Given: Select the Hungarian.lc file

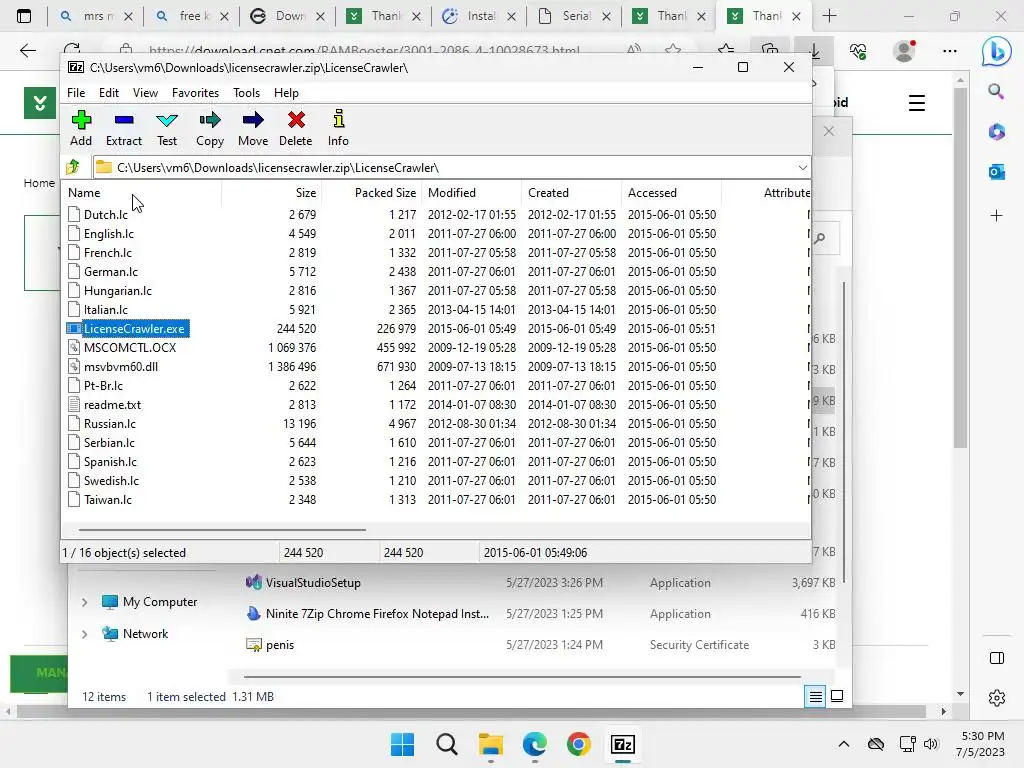Looking at the screenshot, I should pyautogui.click(x=118, y=290).
